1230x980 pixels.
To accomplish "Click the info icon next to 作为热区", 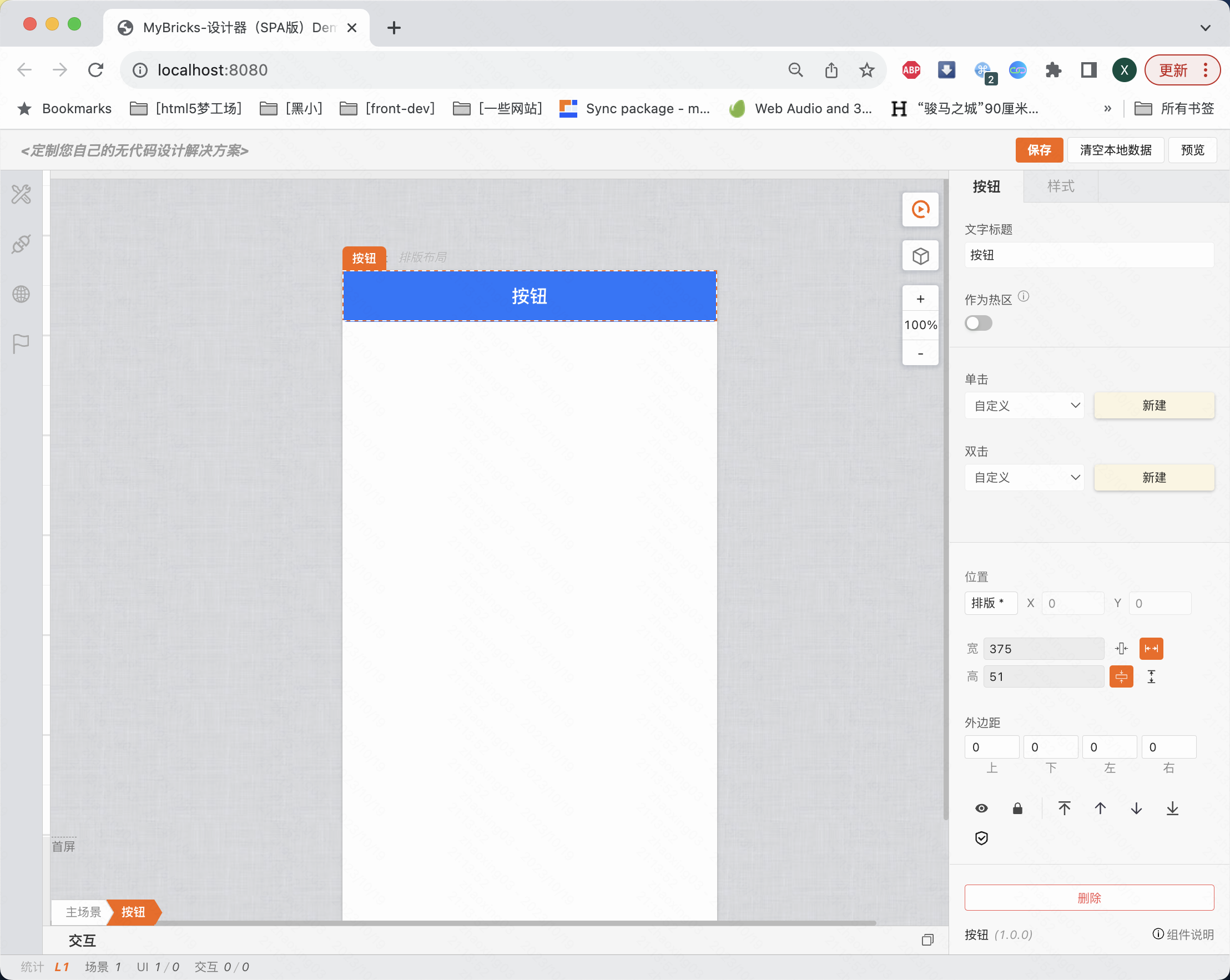I will (1024, 296).
